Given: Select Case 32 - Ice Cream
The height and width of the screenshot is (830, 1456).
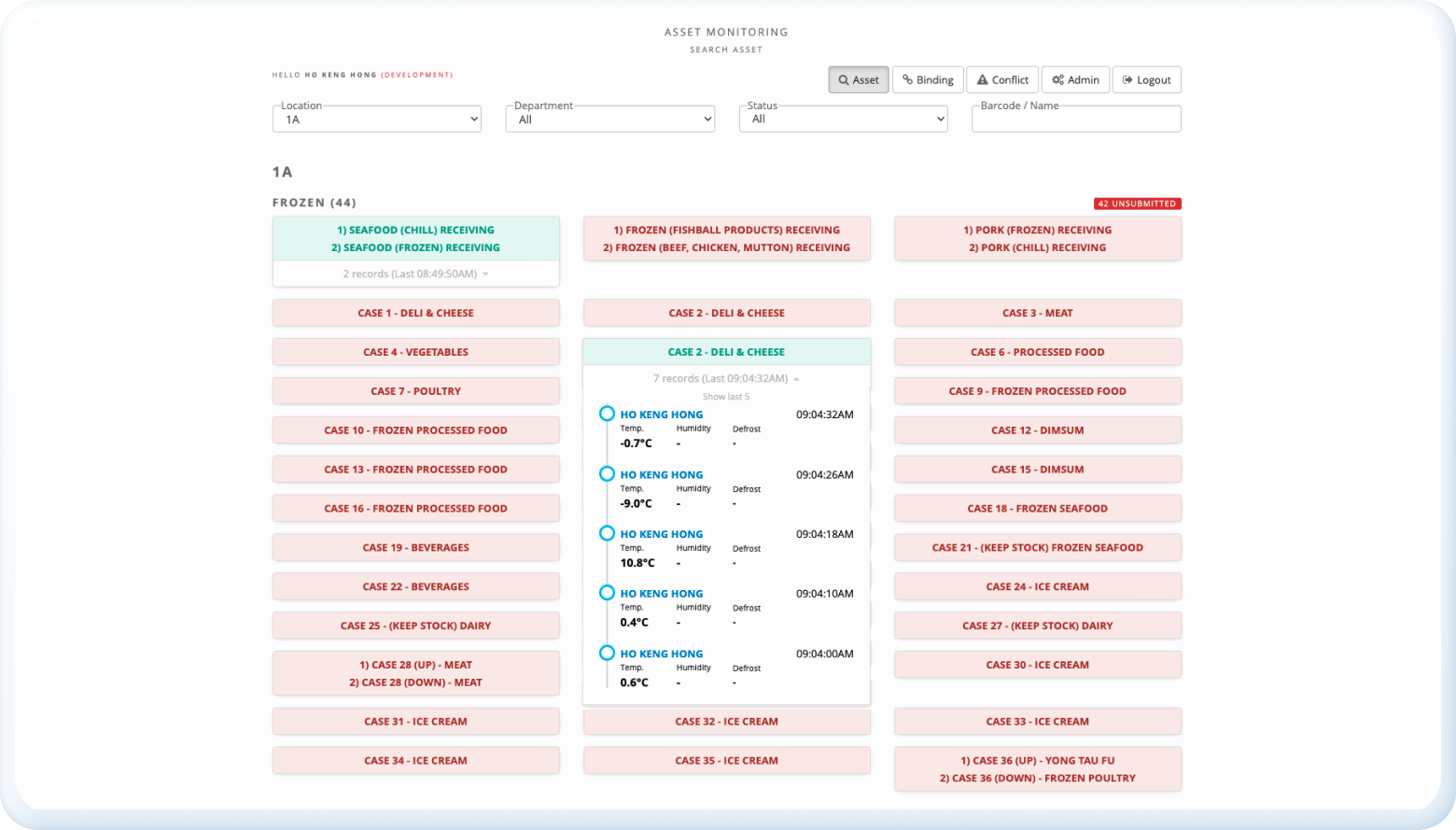Looking at the screenshot, I should 727,722.
